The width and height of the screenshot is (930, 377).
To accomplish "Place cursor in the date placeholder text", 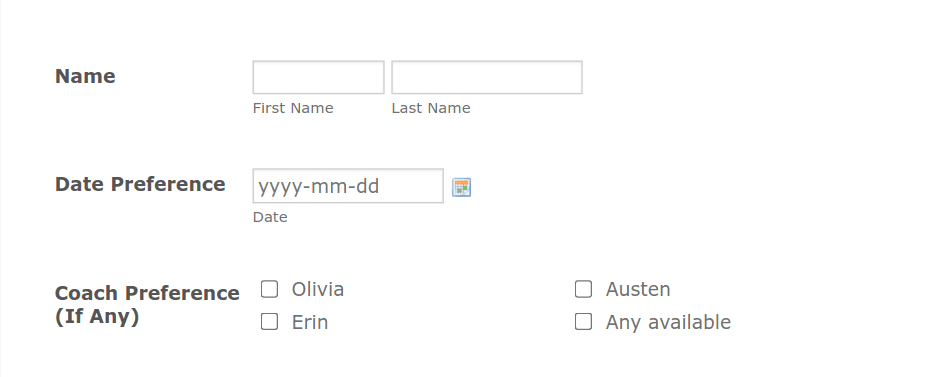I will [319, 187].
